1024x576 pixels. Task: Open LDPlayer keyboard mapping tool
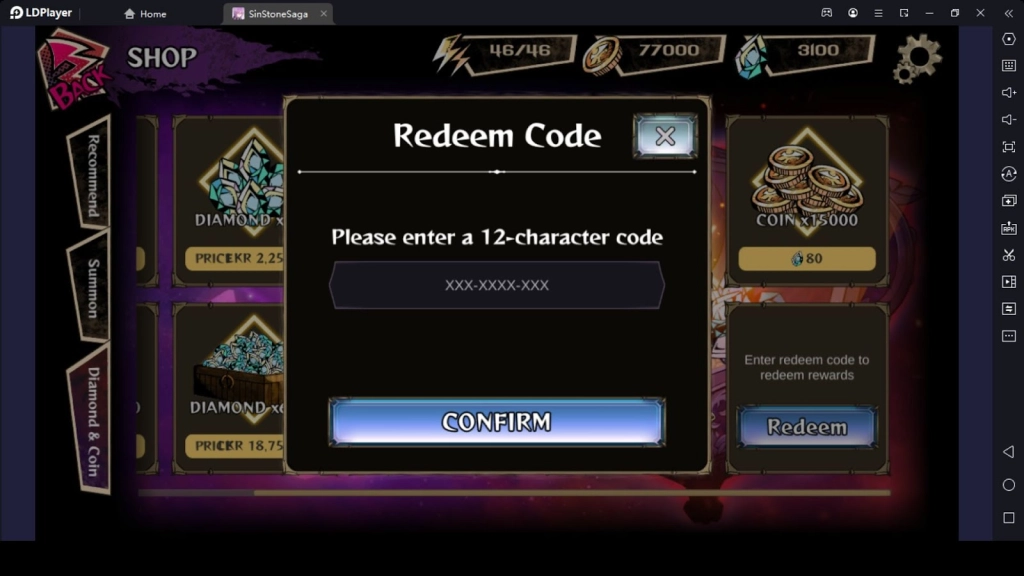point(1008,65)
